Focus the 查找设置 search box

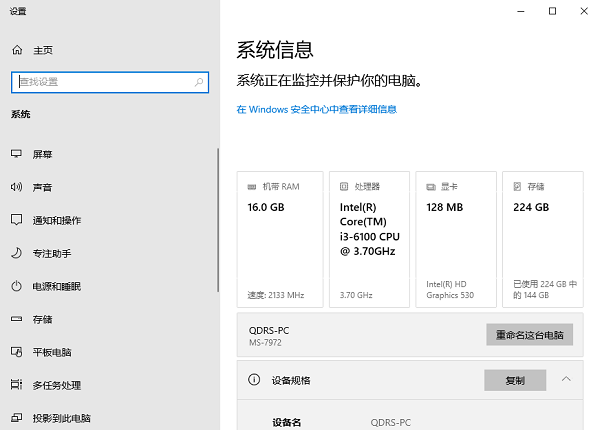click(x=110, y=82)
